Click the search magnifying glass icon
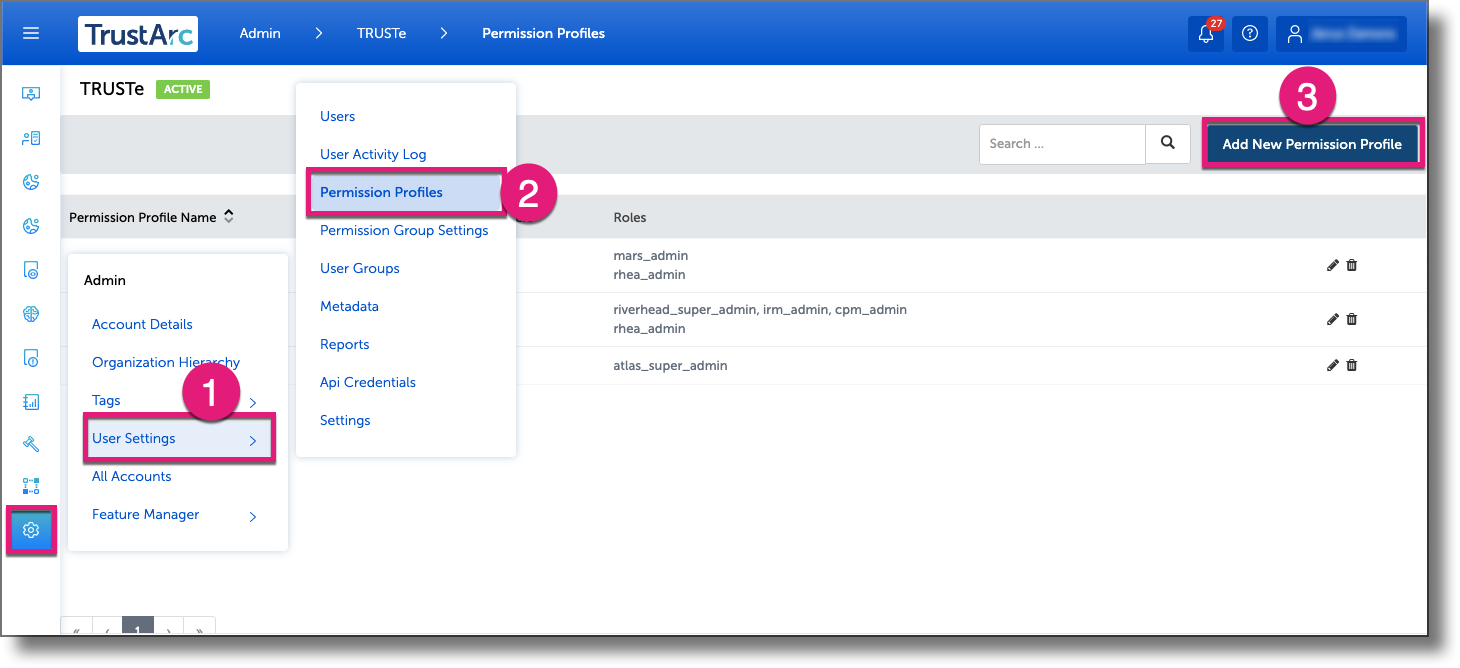The height and width of the screenshot is (668, 1460). pos(1167,143)
